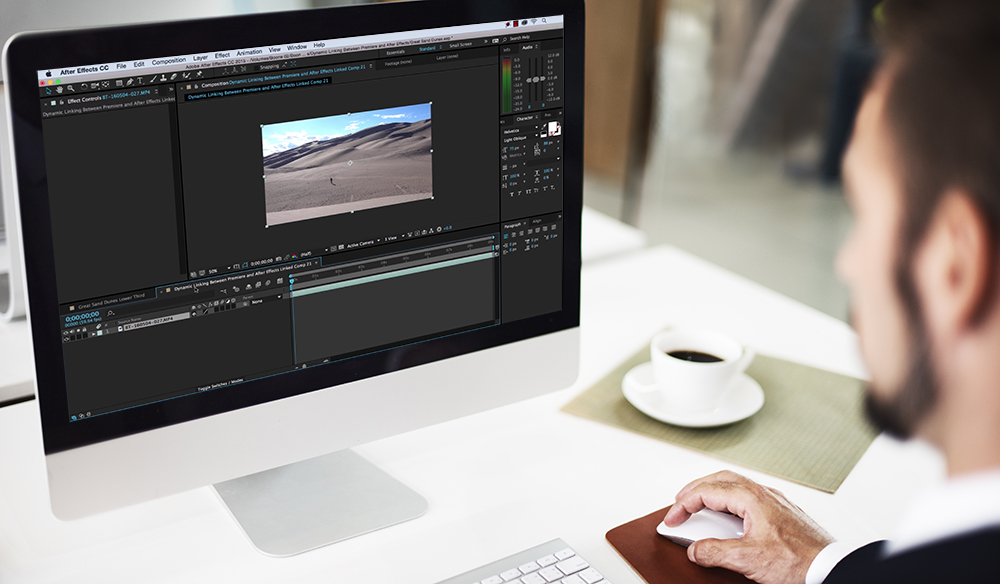The image size is (1000, 584).
Task: Open the Animation menu
Action: tap(249, 52)
